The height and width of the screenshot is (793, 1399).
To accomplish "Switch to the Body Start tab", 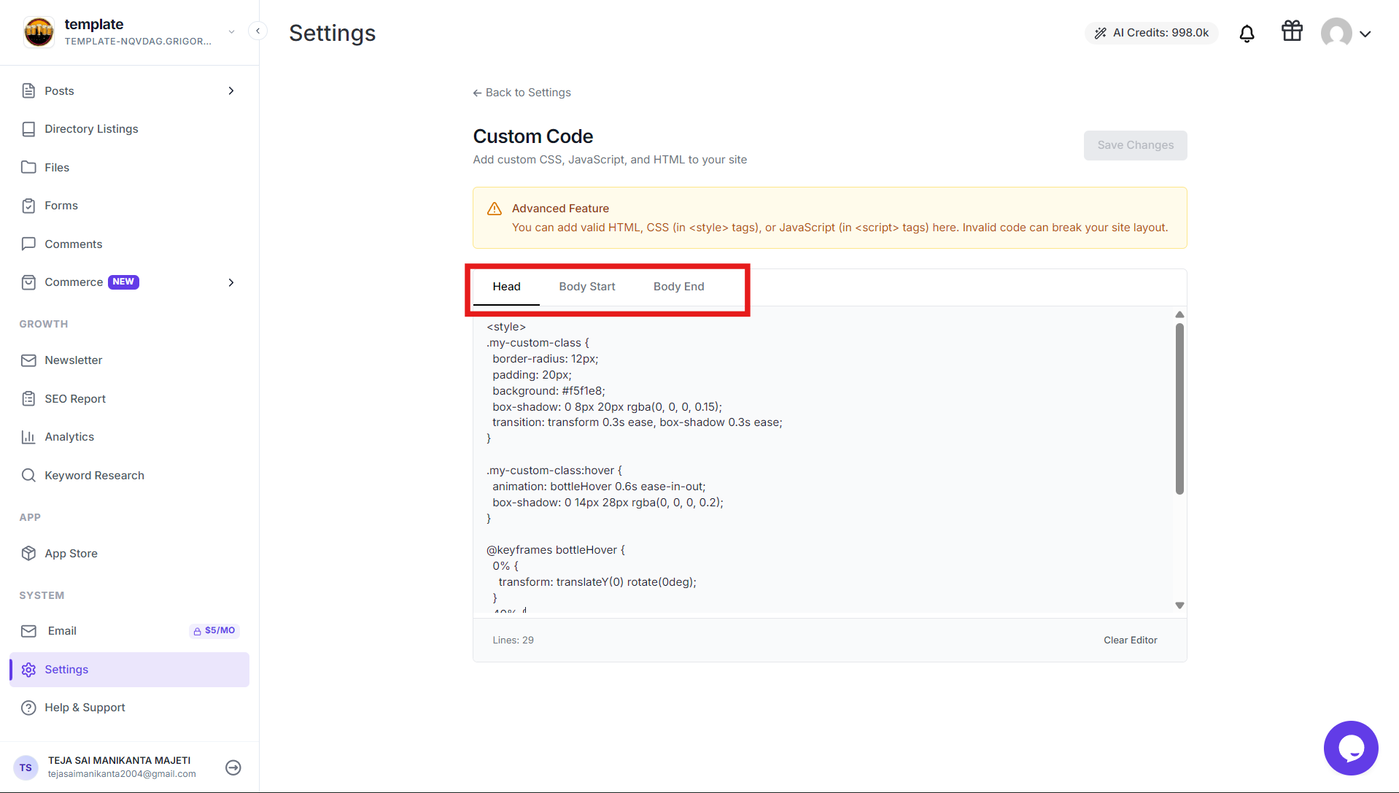I will point(587,287).
